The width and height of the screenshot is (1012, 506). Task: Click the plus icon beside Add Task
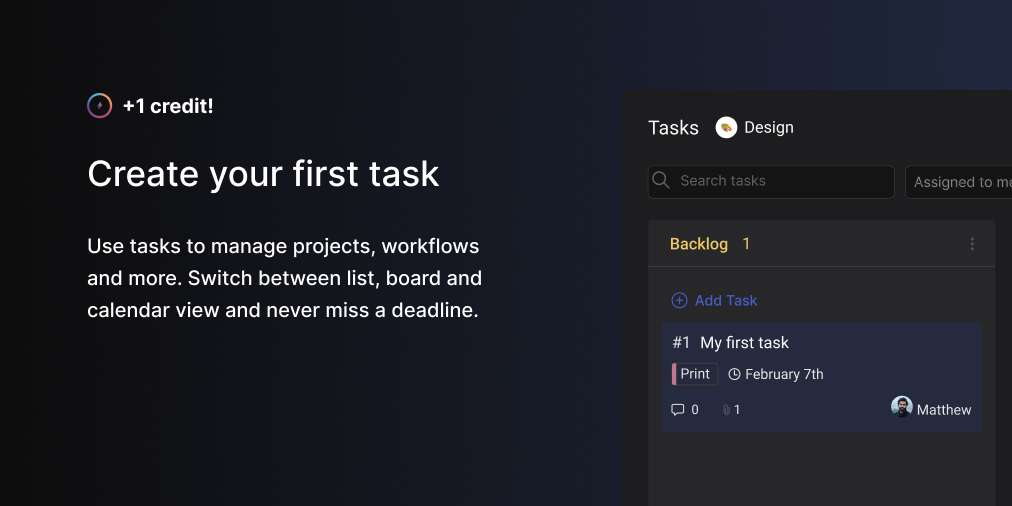[679, 301]
